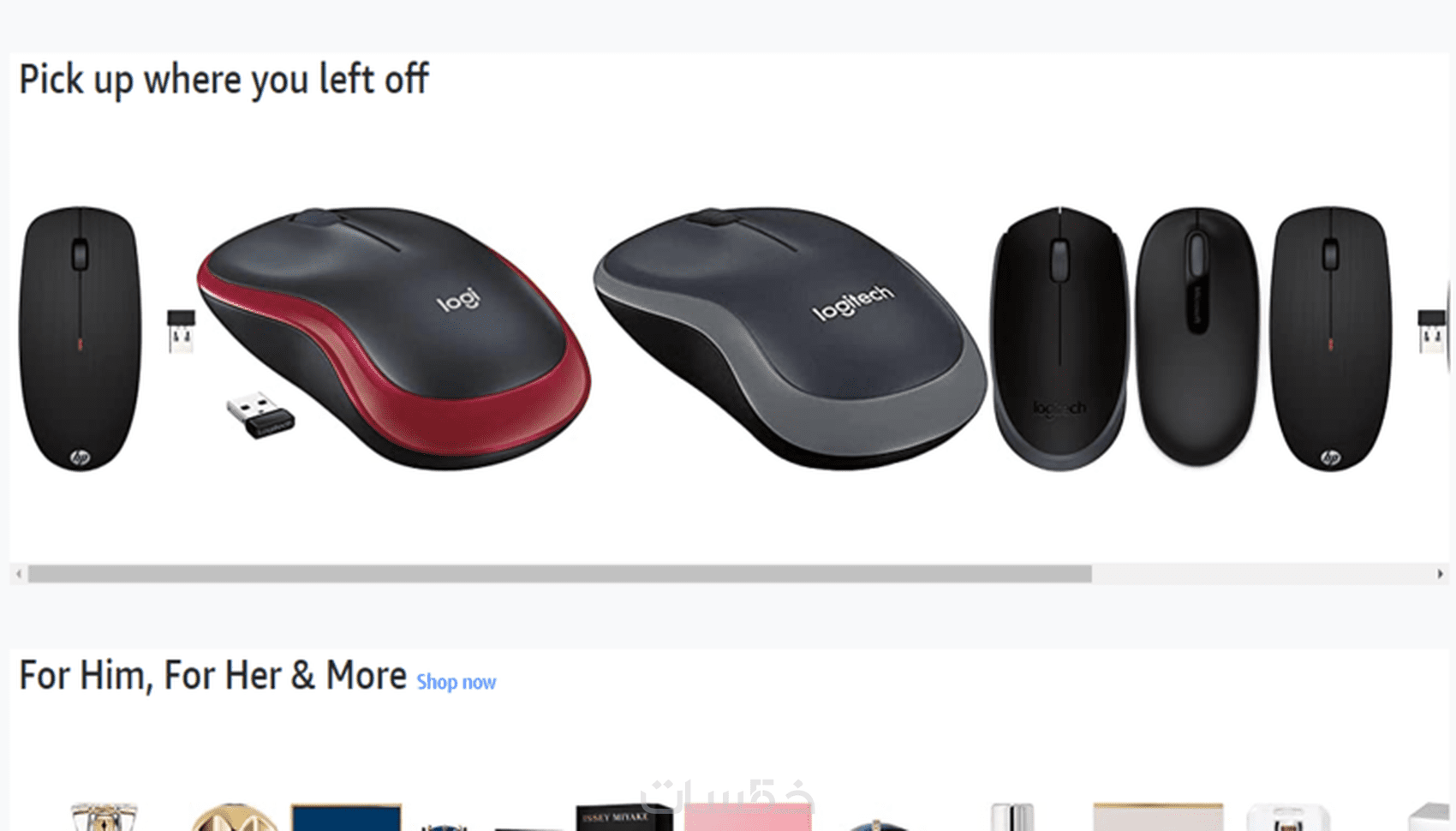1456x831 pixels.
Task: Open the black Microsoft mouse product
Action: click(1196, 337)
